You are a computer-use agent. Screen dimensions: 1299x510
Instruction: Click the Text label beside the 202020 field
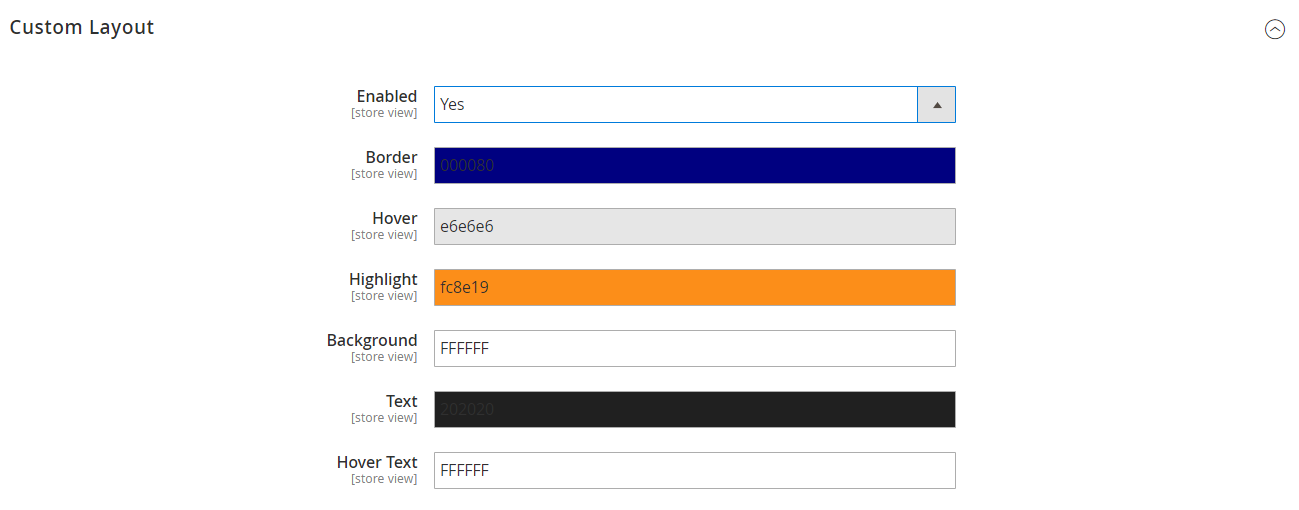401,401
